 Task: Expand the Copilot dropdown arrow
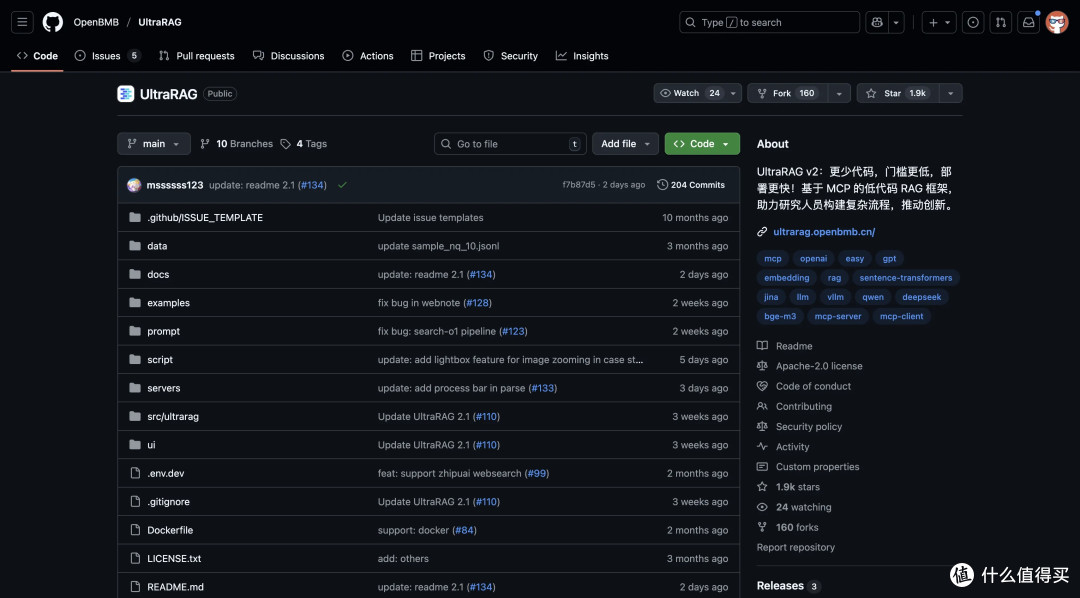click(x=896, y=22)
